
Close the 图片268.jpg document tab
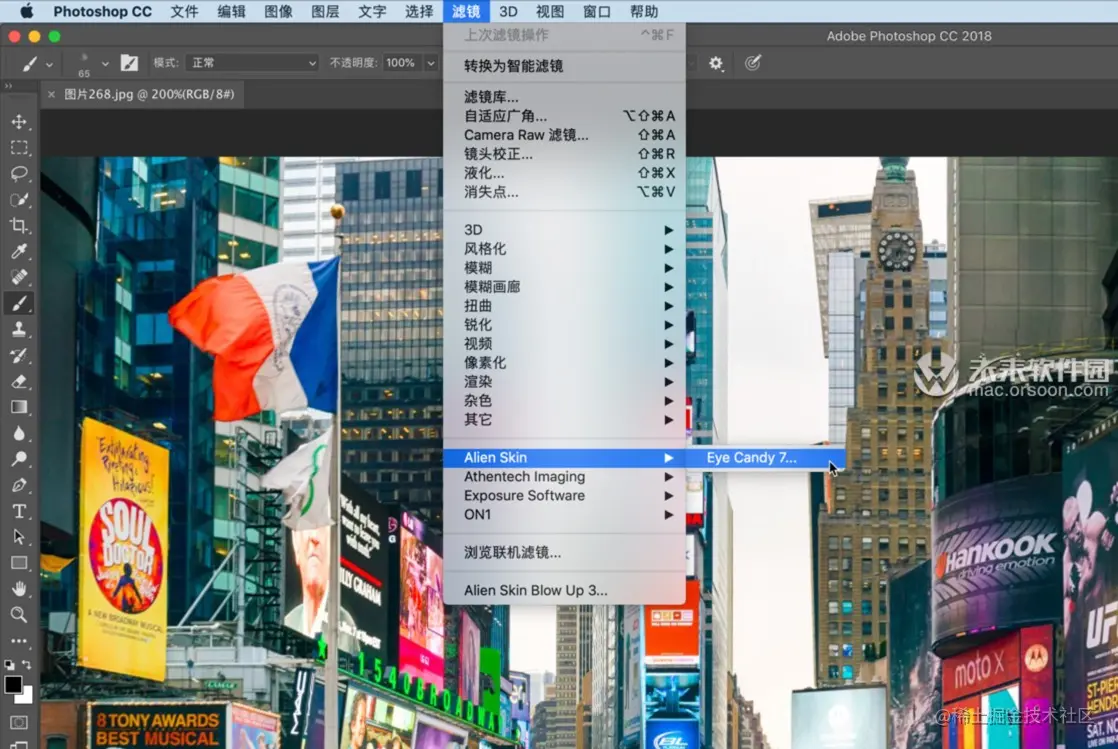51,94
